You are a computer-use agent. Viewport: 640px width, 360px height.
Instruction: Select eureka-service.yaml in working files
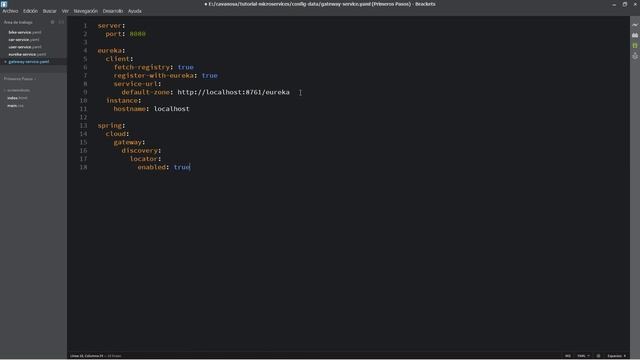click(27, 54)
